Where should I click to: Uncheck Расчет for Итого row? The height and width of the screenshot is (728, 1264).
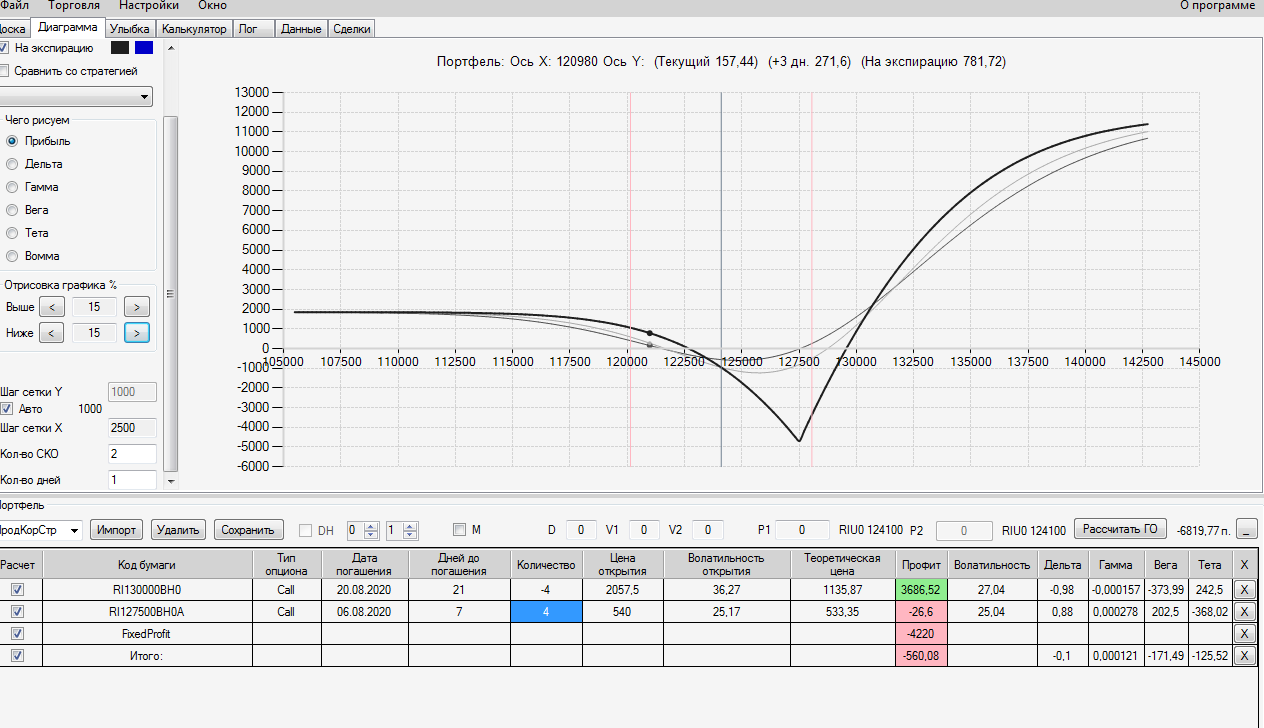click(17, 656)
